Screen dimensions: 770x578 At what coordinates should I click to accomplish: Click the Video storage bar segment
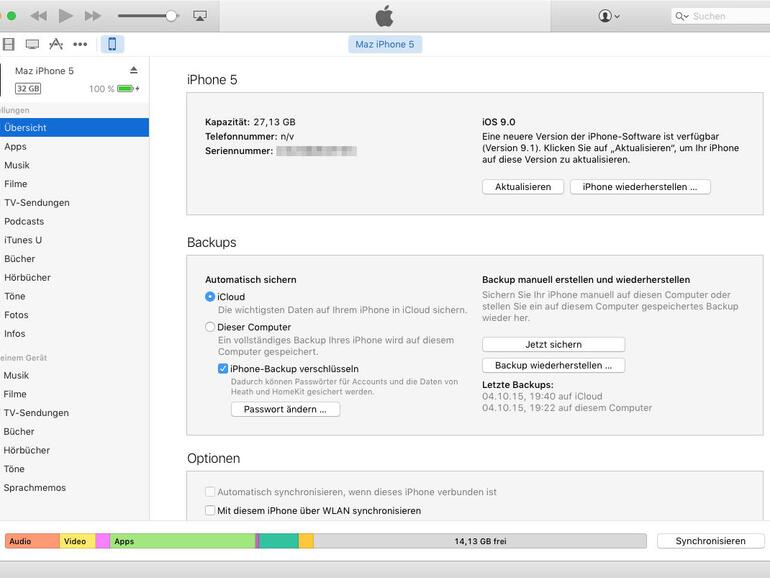78,541
